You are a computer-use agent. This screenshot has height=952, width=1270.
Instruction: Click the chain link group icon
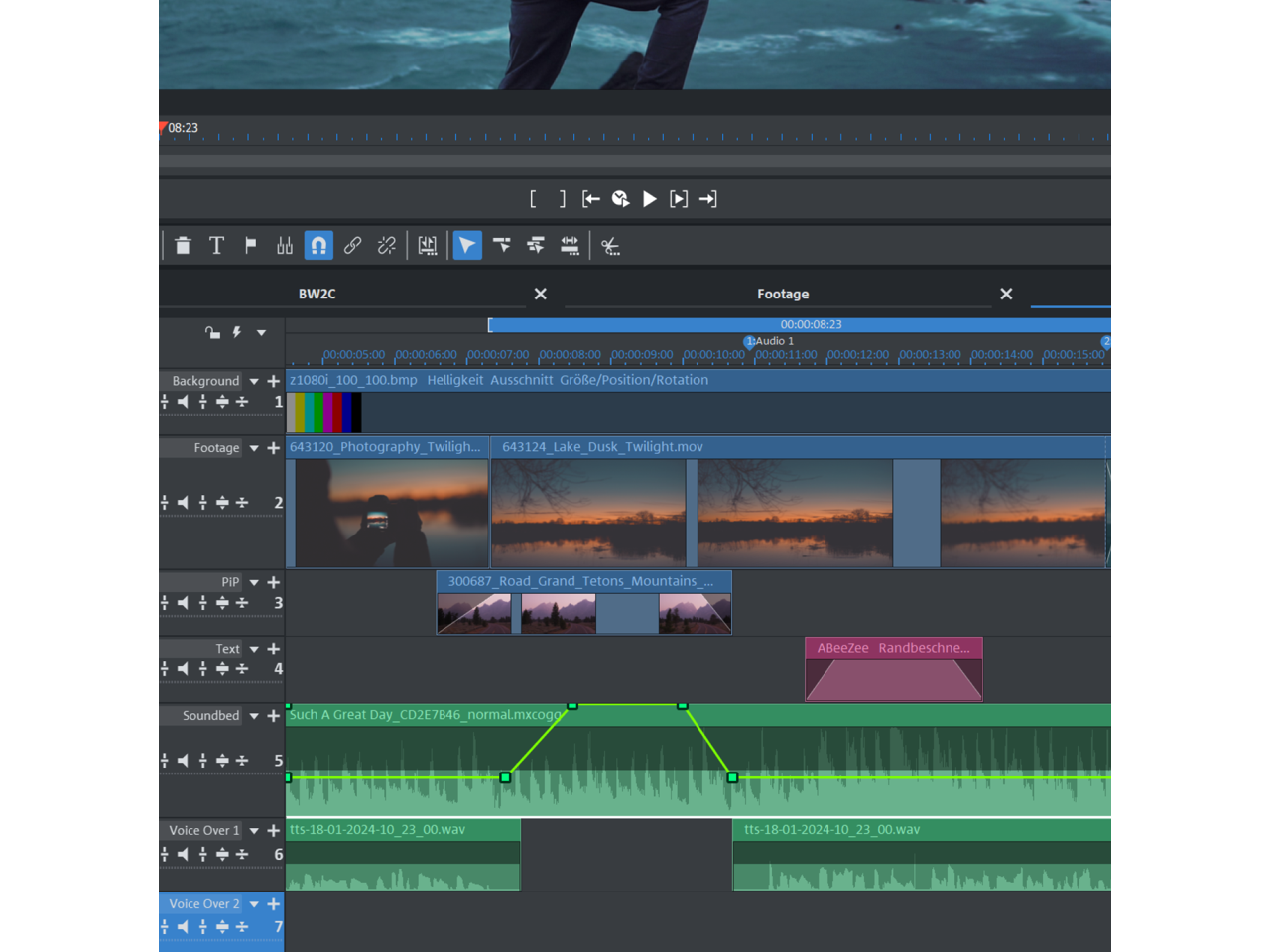pos(352,246)
